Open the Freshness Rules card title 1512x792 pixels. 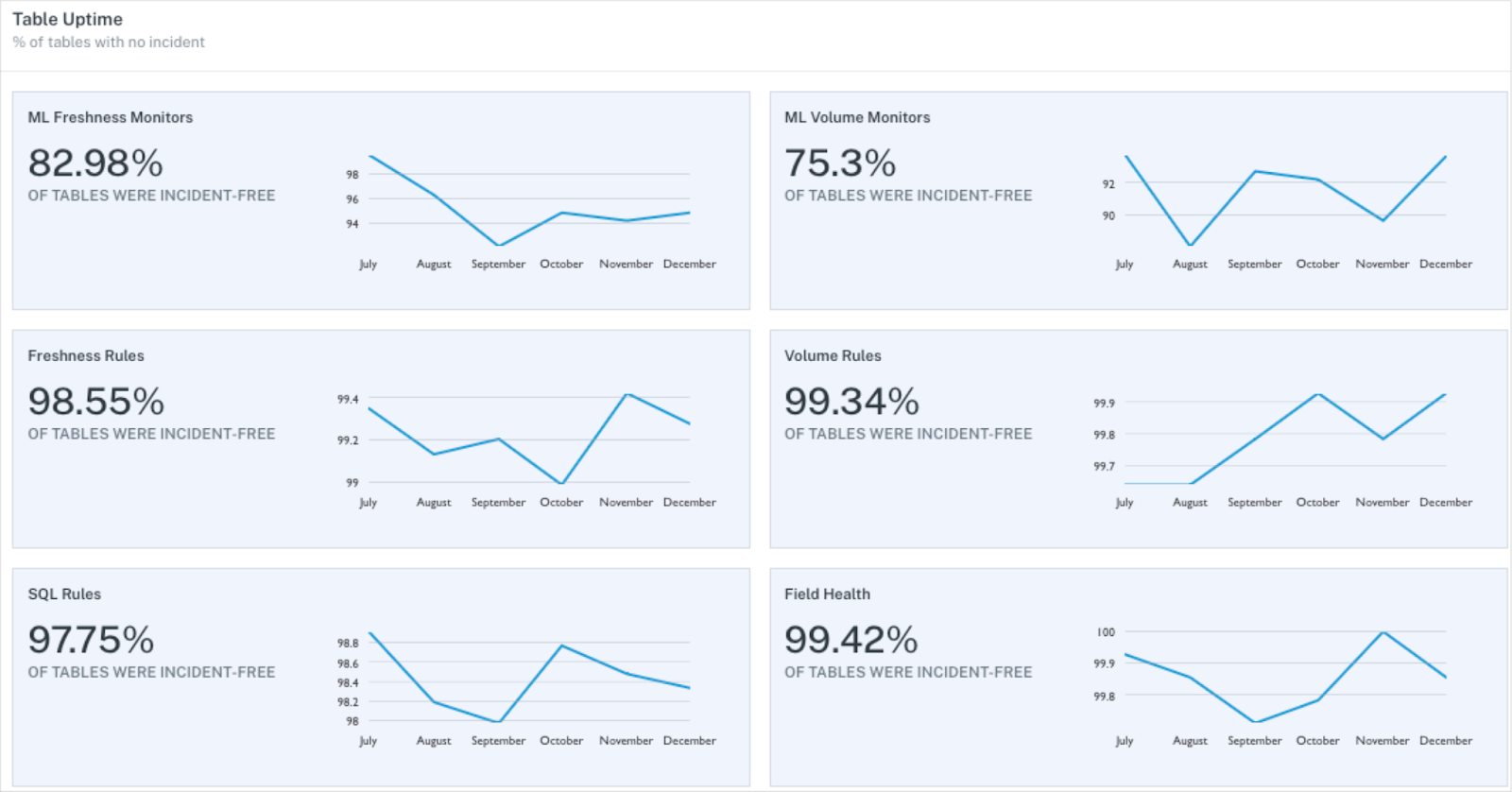tap(86, 355)
